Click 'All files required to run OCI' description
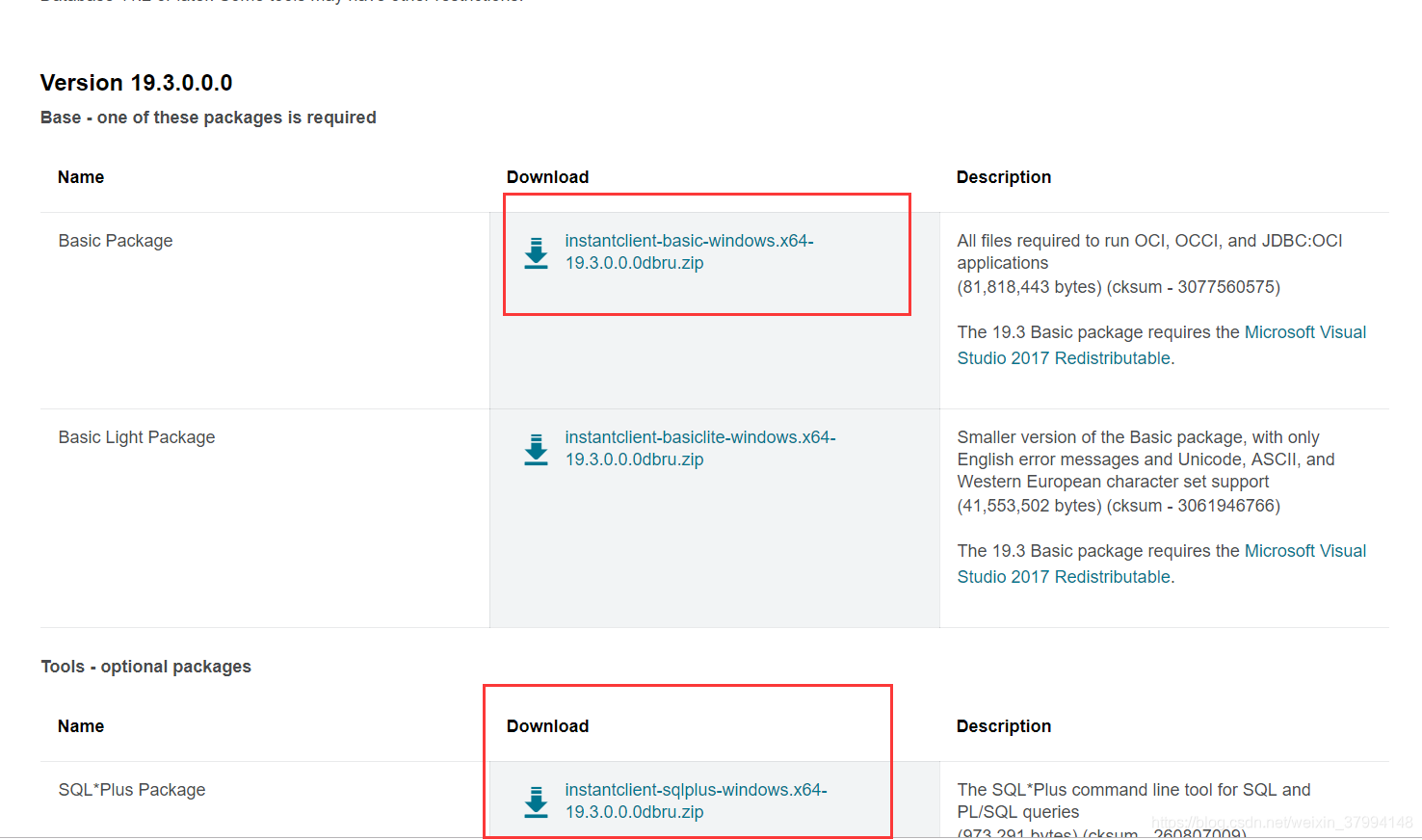The height and width of the screenshot is (840, 1422). pyautogui.click(x=1149, y=251)
